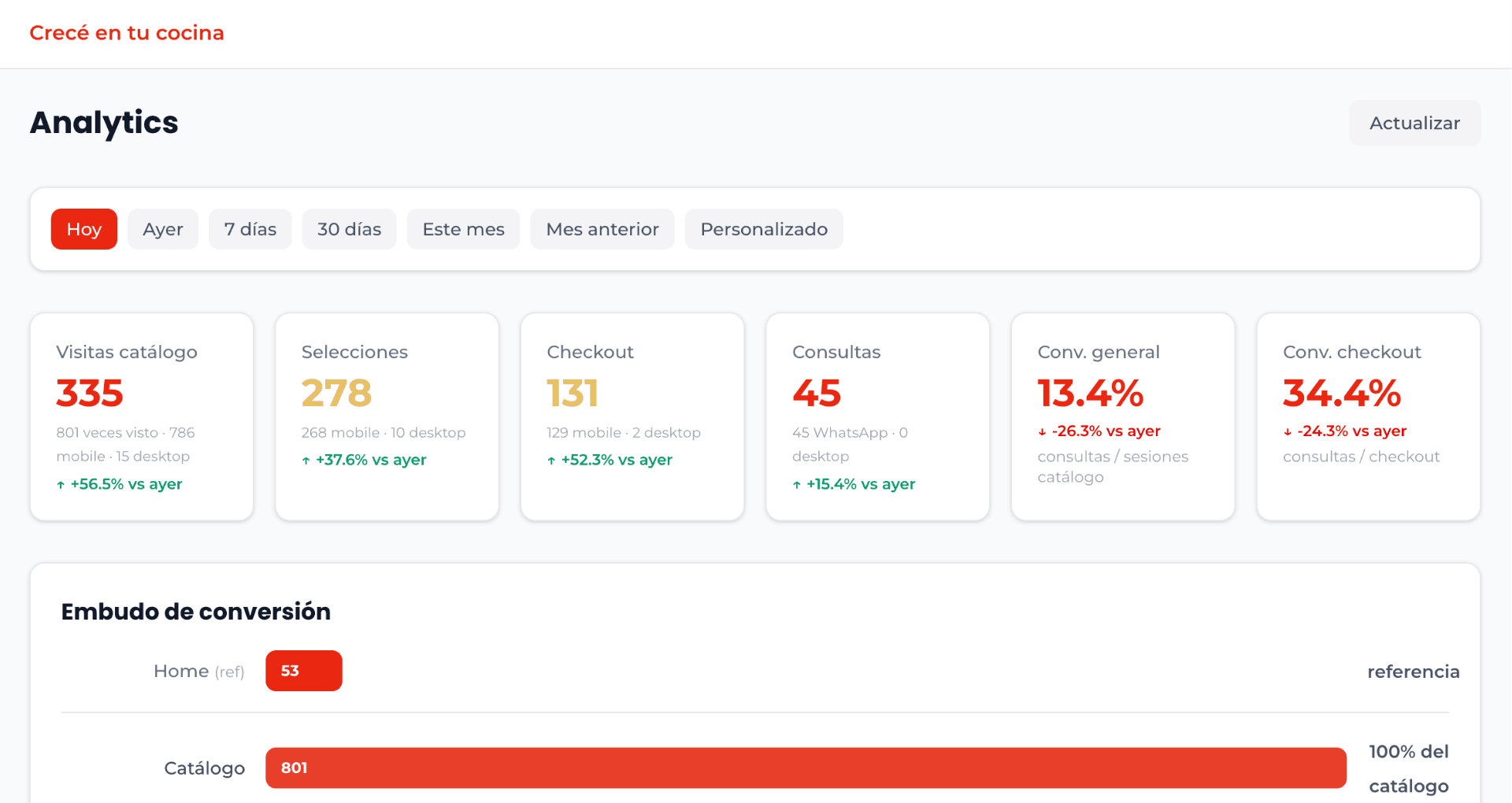Click the 268 mobile · 10 desktop text
This screenshot has width=1512, height=803.
(384, 433)
